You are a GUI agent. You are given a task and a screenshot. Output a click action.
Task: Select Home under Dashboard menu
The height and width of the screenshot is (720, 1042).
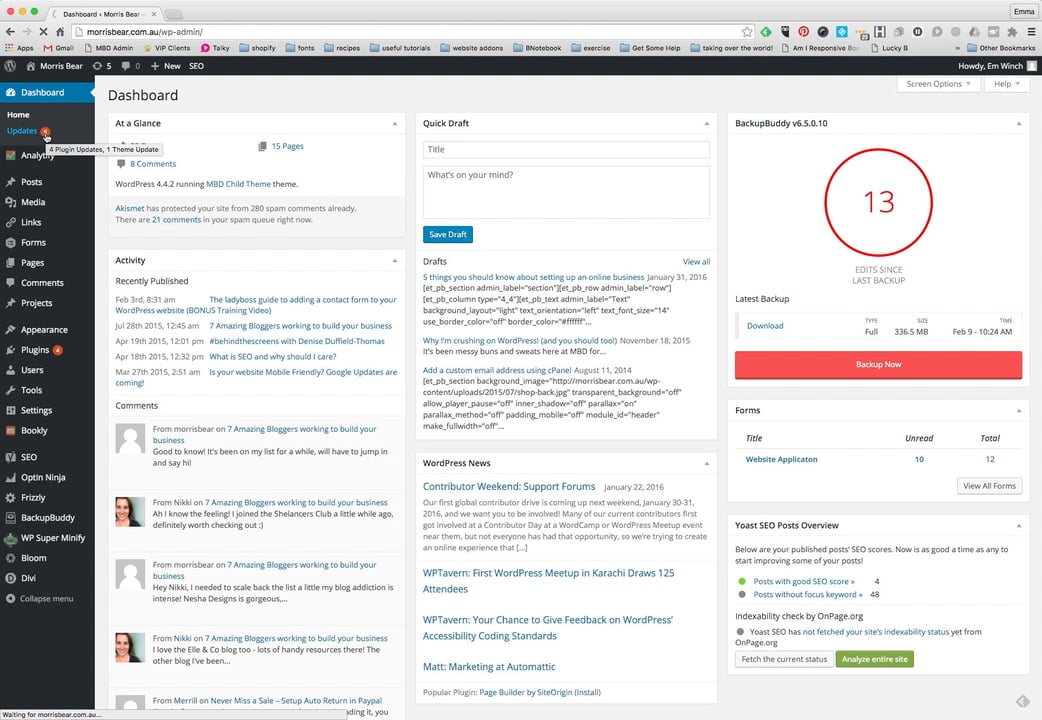pos(18,114)
